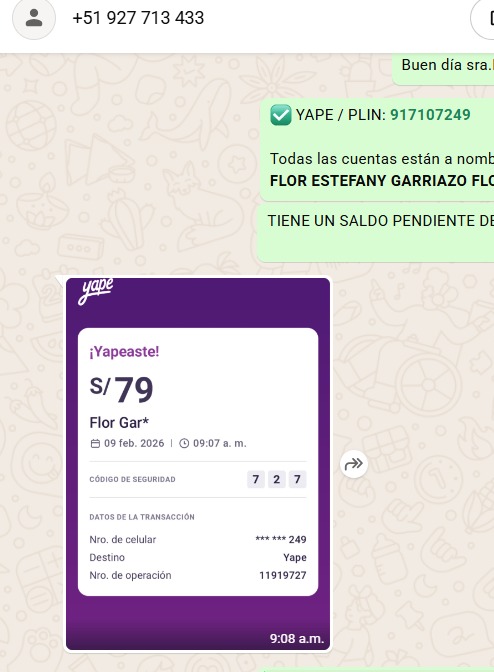Click the ¡Yapeaste! heading in the receipt
Screen dimensions: 494x672
(124, 351)
